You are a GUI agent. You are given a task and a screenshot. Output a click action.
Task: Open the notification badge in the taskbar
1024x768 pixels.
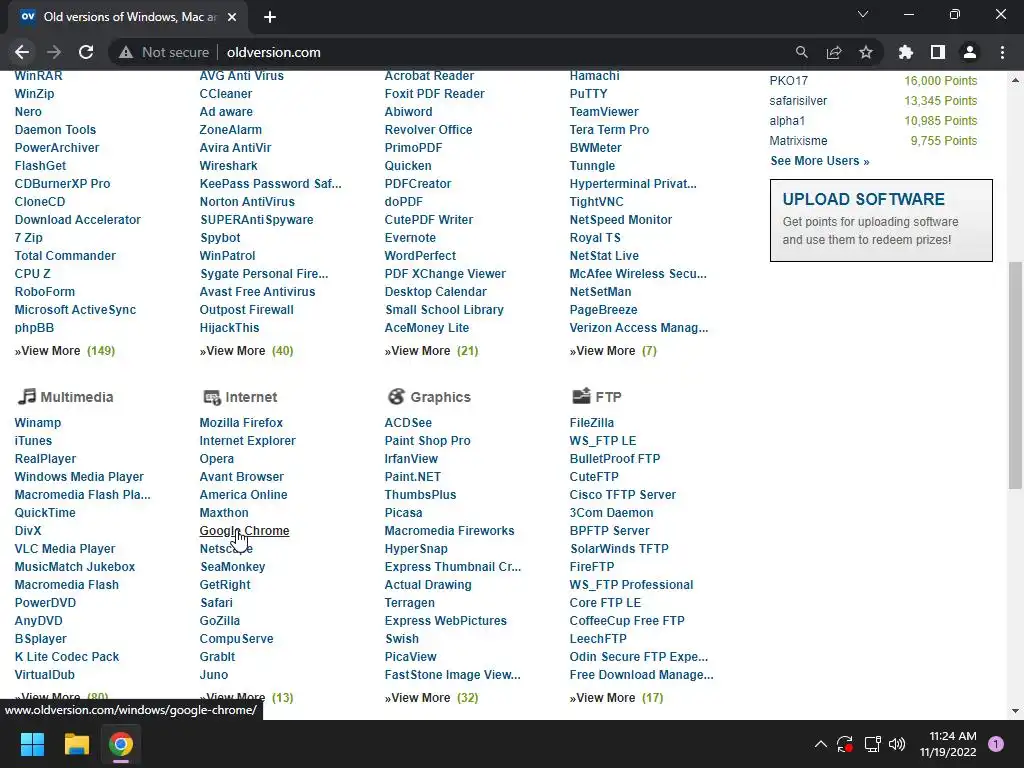coord(996,744)
